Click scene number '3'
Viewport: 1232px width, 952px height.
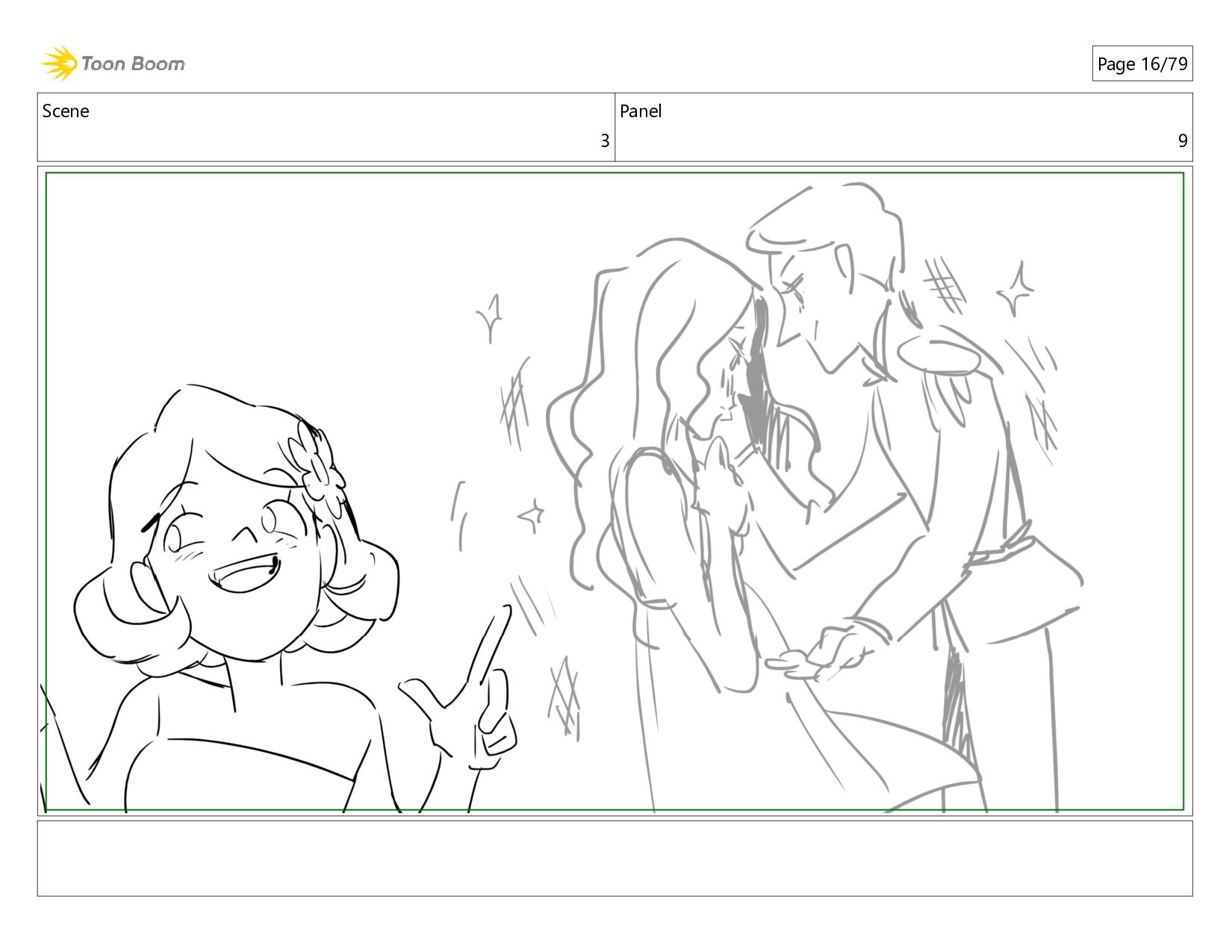(x=605, y=141)
